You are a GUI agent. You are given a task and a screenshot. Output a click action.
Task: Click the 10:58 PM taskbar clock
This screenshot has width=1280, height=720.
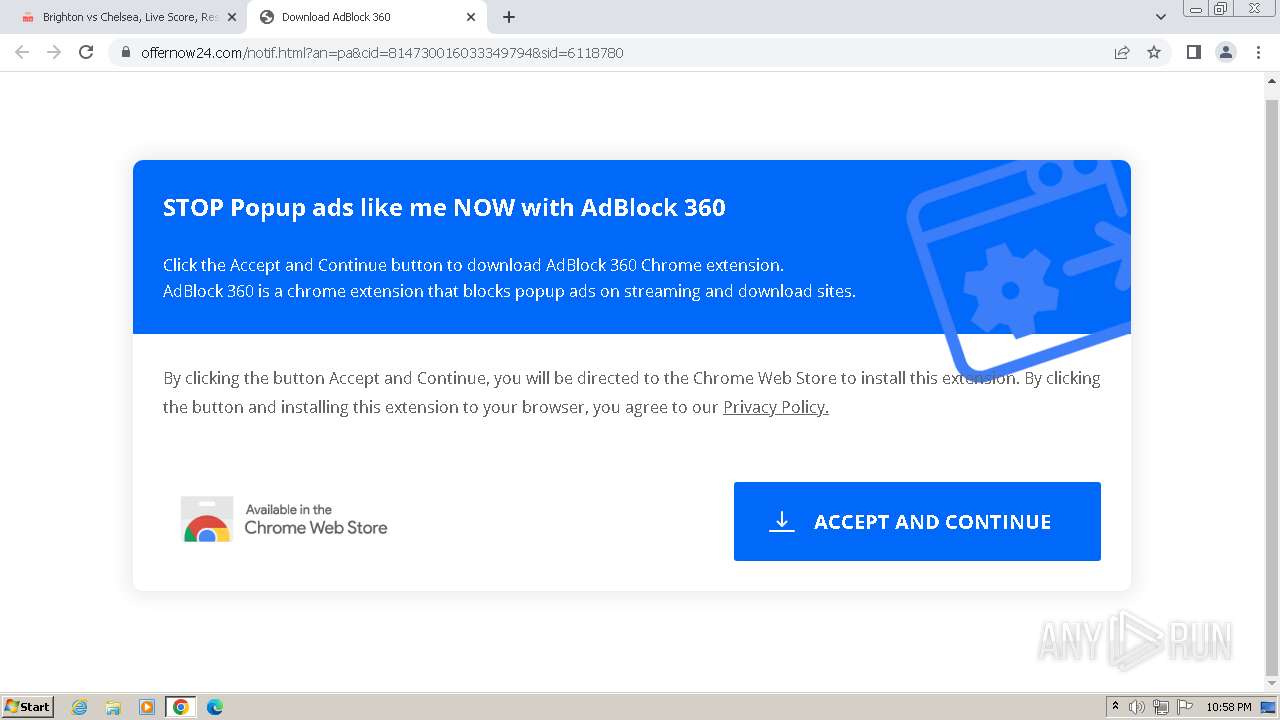(x=1229, y=707)
